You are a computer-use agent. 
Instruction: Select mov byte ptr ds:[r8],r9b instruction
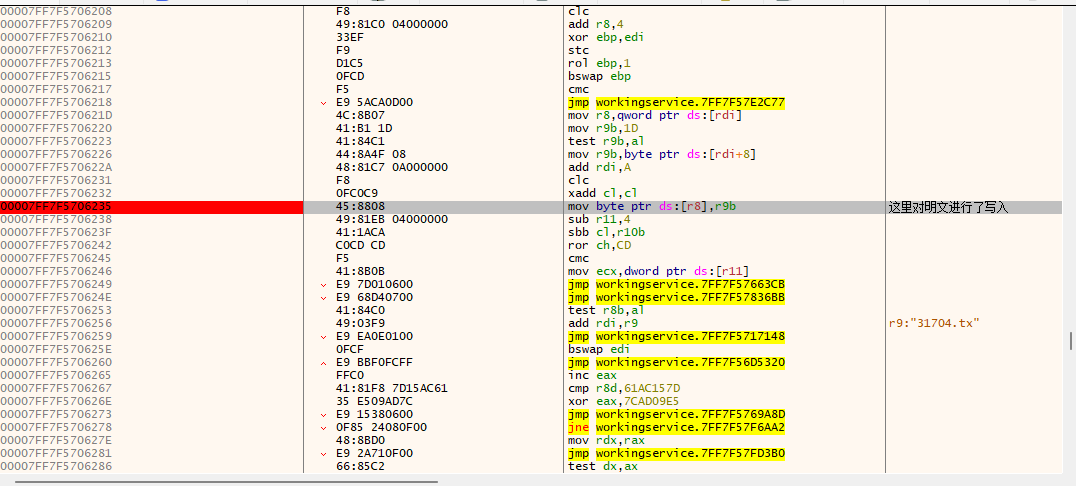[x=652, y=207]
